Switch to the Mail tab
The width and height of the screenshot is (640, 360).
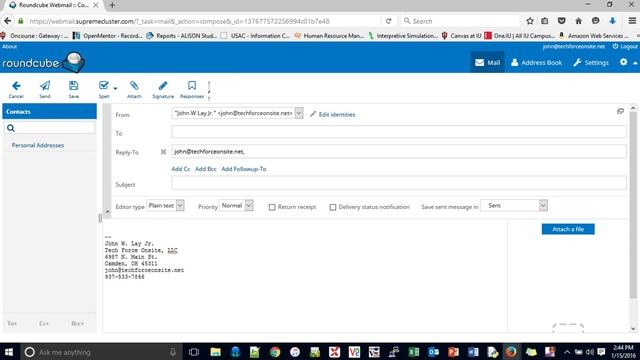click(487, 62)
